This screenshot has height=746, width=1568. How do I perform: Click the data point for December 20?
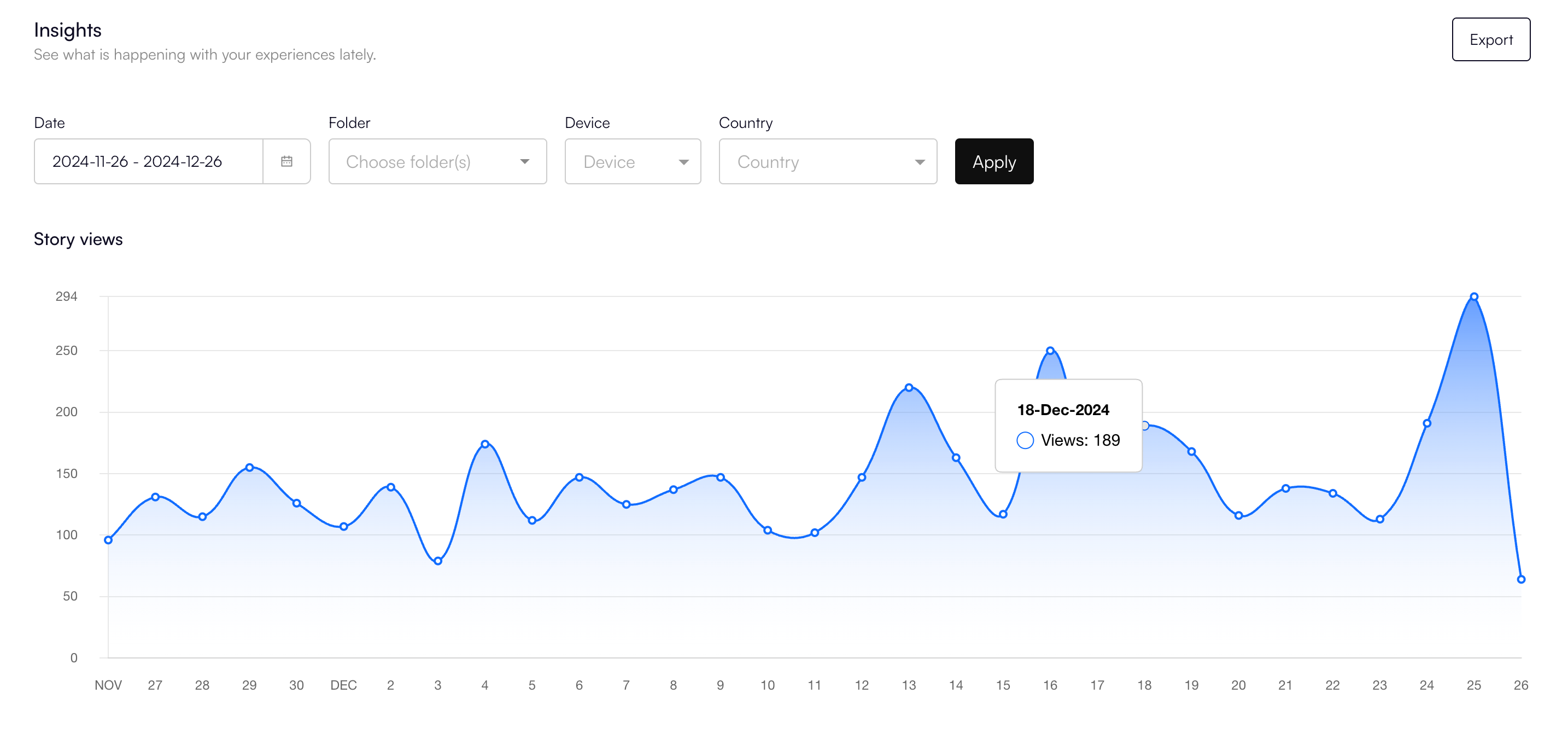pyautogui.click(x=1239, y=516)
